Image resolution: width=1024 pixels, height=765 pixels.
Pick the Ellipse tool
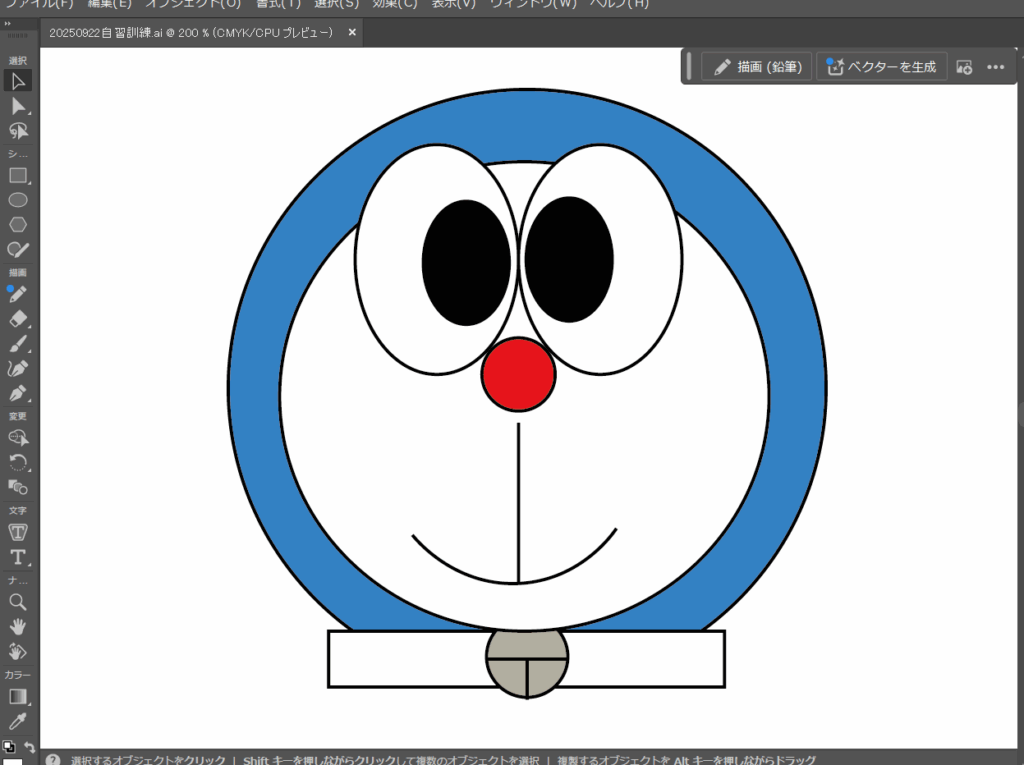click(x=18, y=200)
